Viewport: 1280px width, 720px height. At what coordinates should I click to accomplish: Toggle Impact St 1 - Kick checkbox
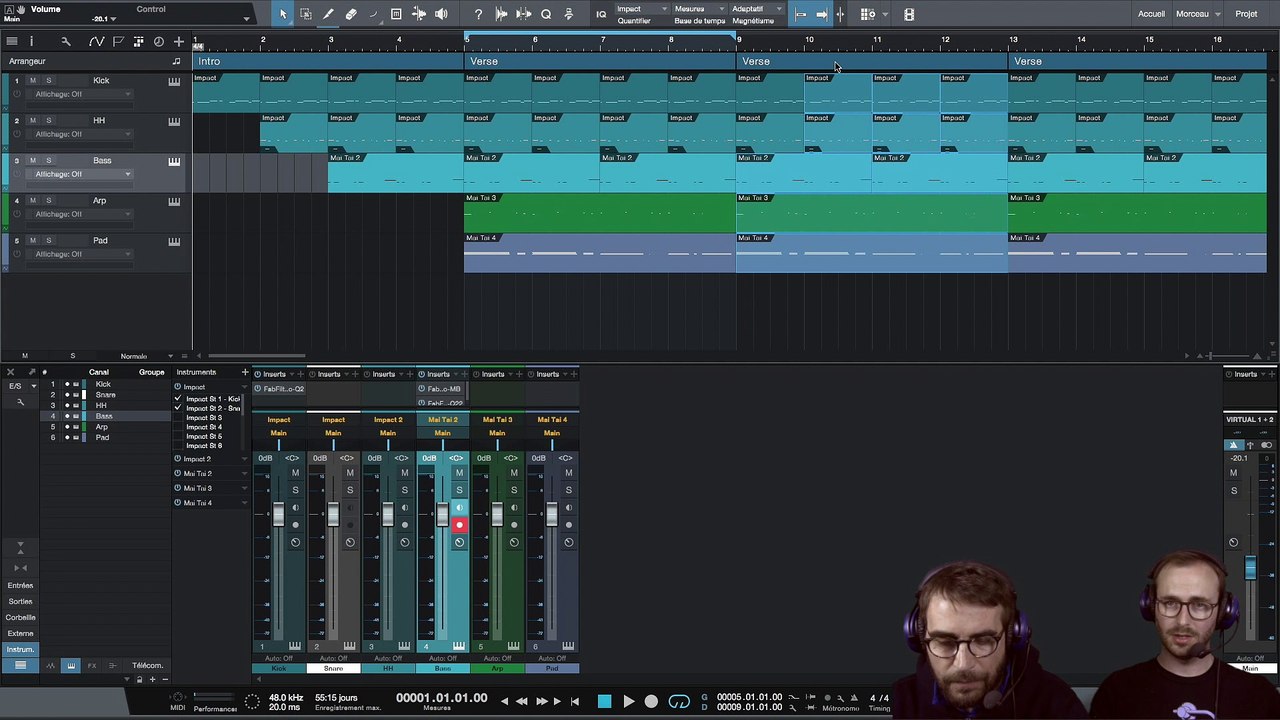click(x=178, y=399)
